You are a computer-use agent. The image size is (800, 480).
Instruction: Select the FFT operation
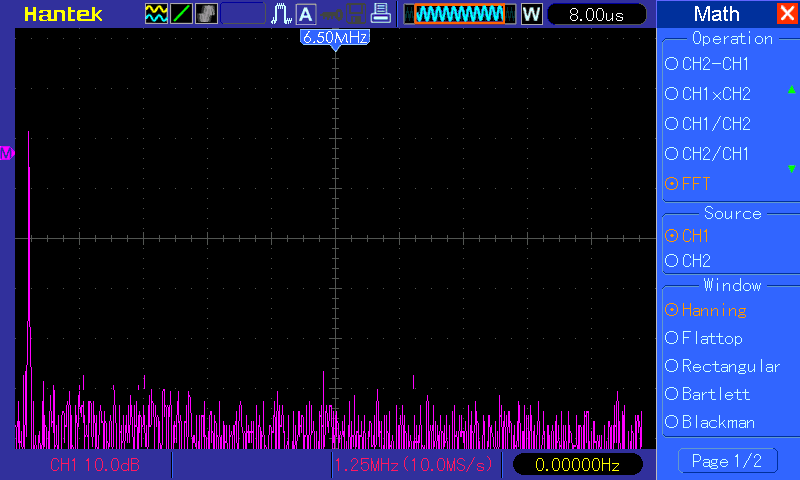(688, 184)
